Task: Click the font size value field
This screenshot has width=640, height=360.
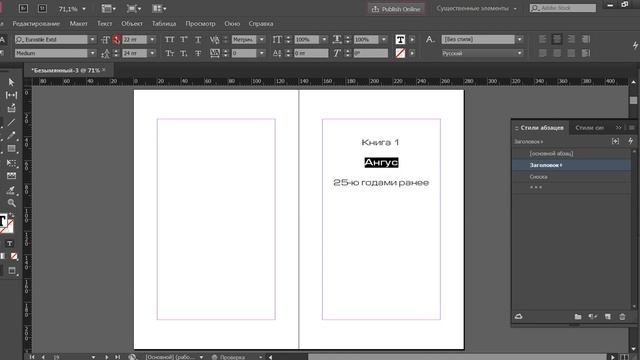Action: 134,39
